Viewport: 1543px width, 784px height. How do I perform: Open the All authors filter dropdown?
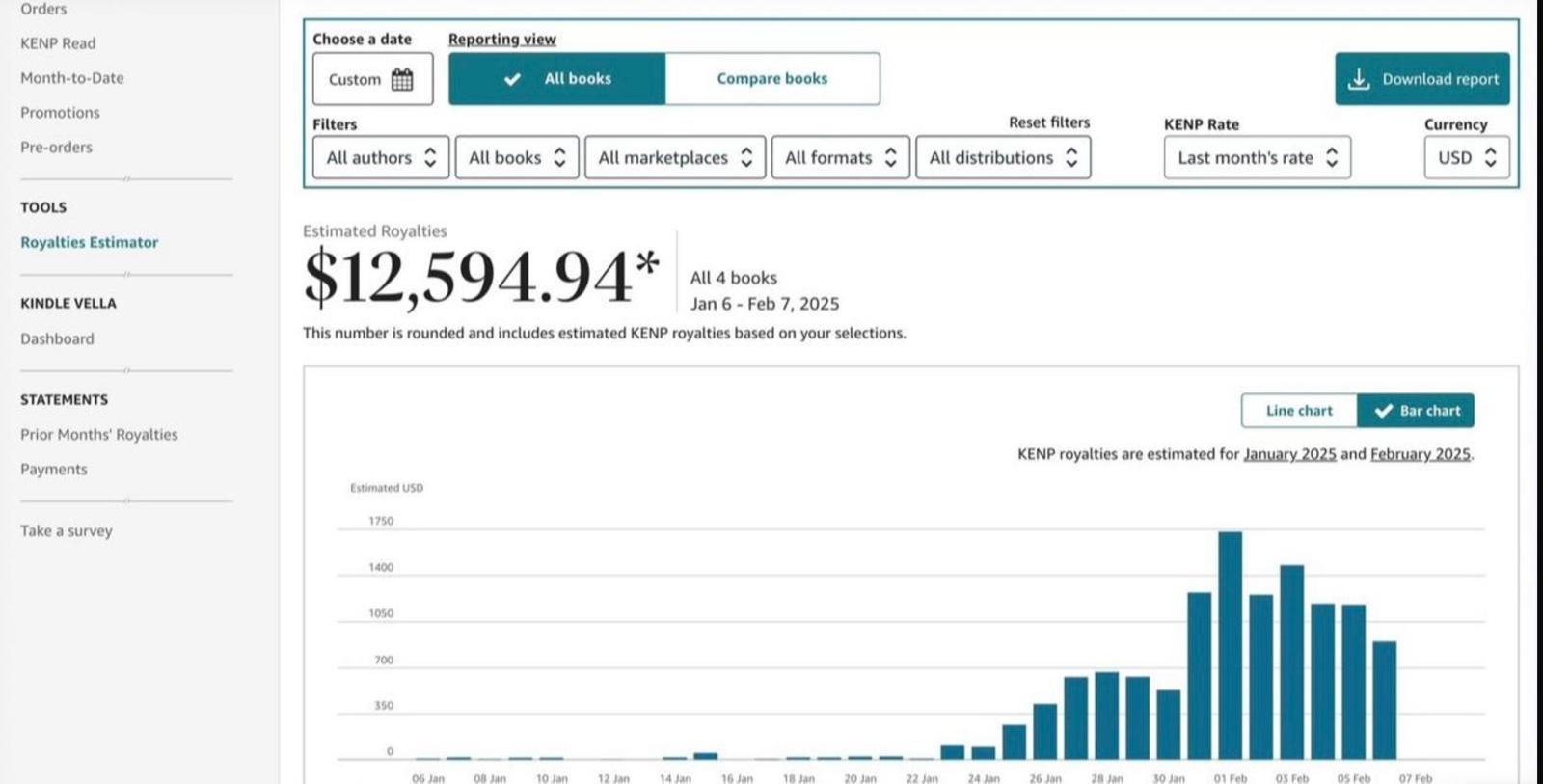[x=380, y=158]
